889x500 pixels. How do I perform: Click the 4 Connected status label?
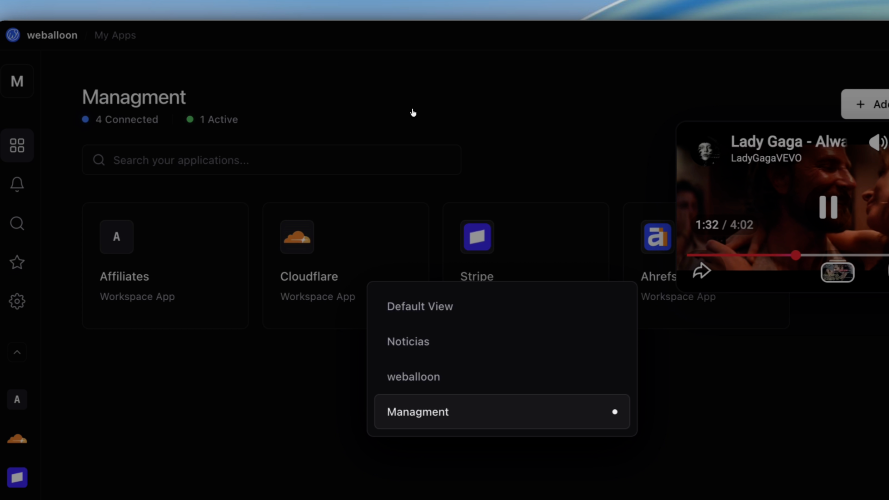coord(126,120)
